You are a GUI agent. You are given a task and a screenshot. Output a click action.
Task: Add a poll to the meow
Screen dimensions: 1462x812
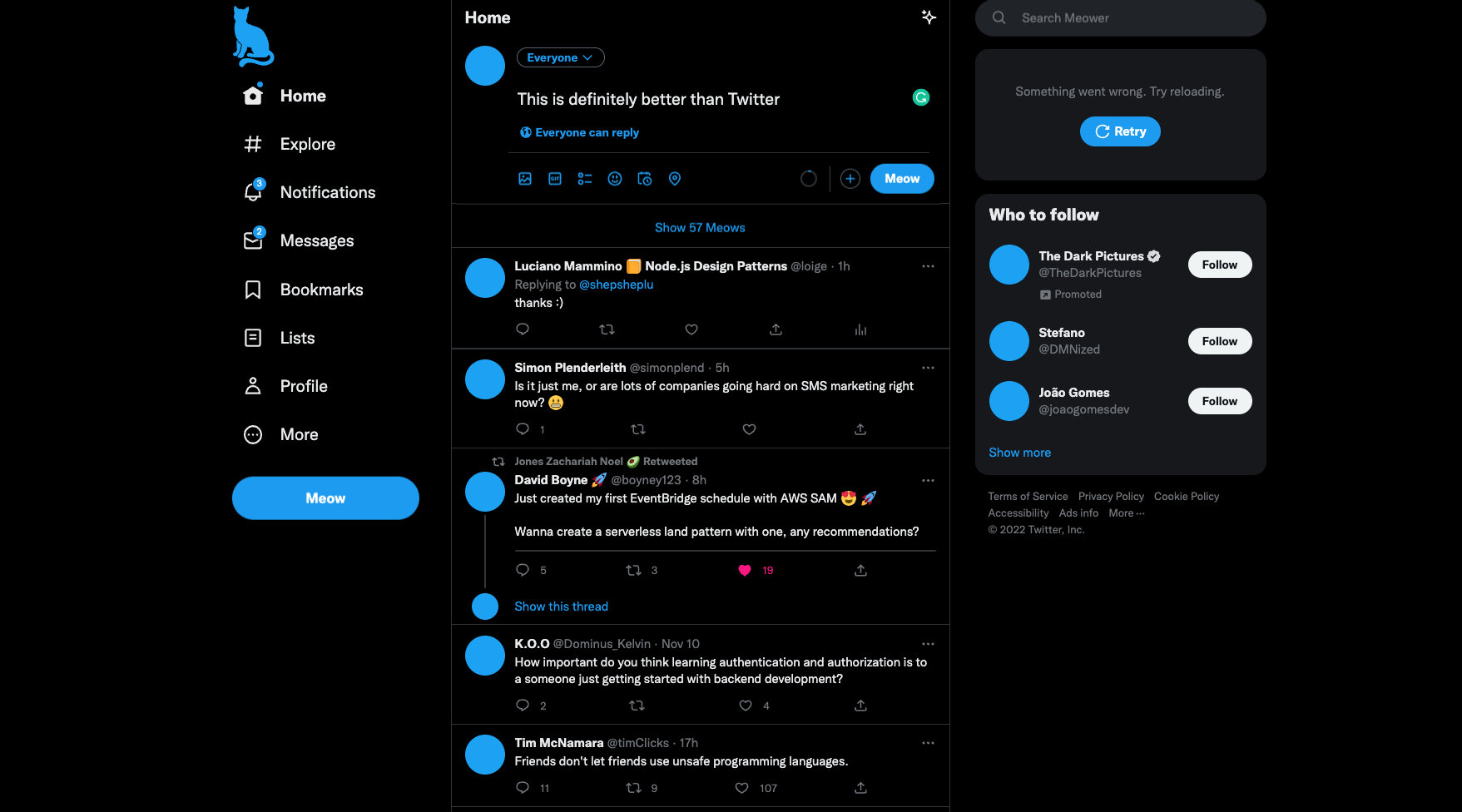tap(585, 179)
